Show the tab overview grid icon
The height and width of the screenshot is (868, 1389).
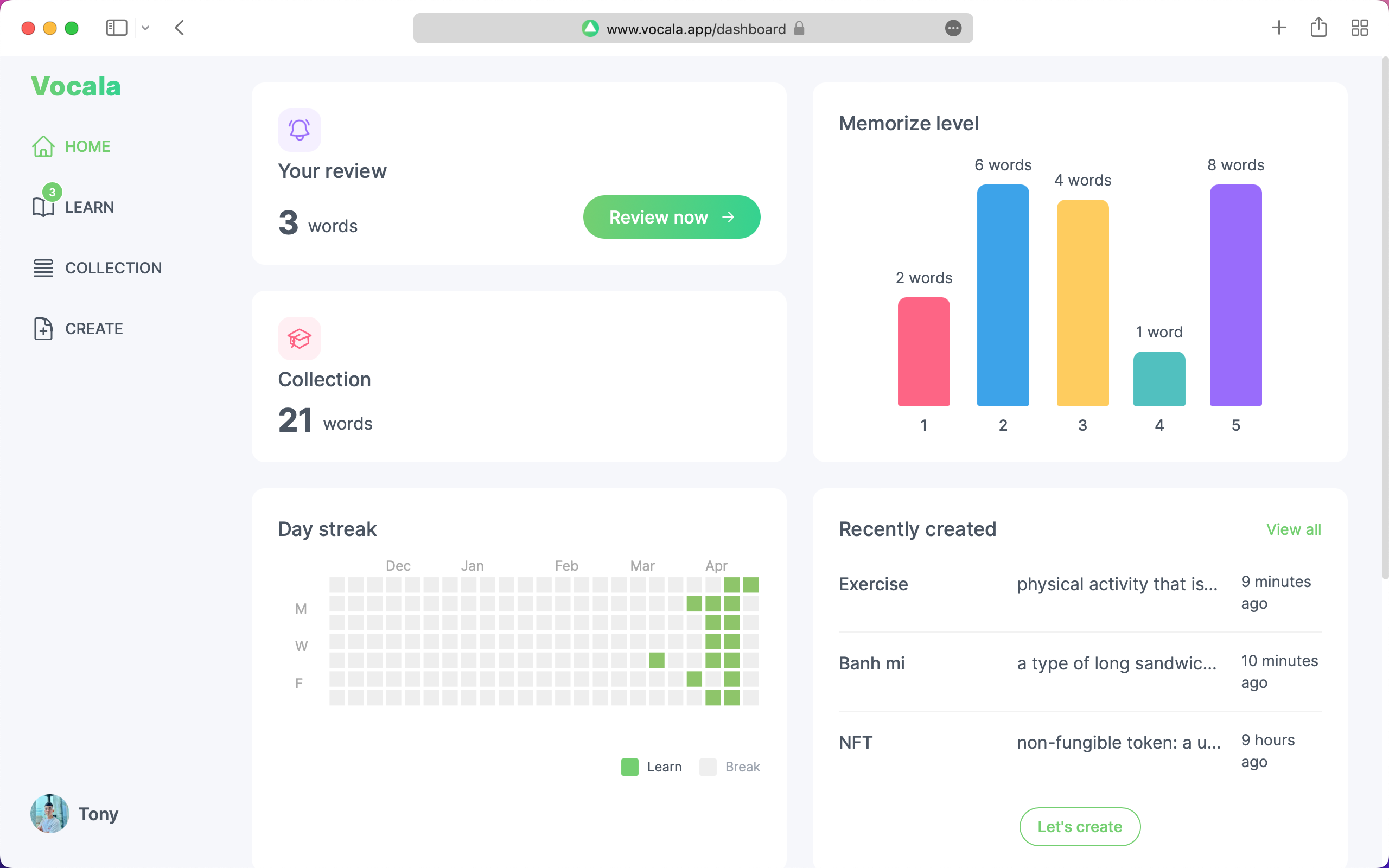click(x=1359, y=28)
